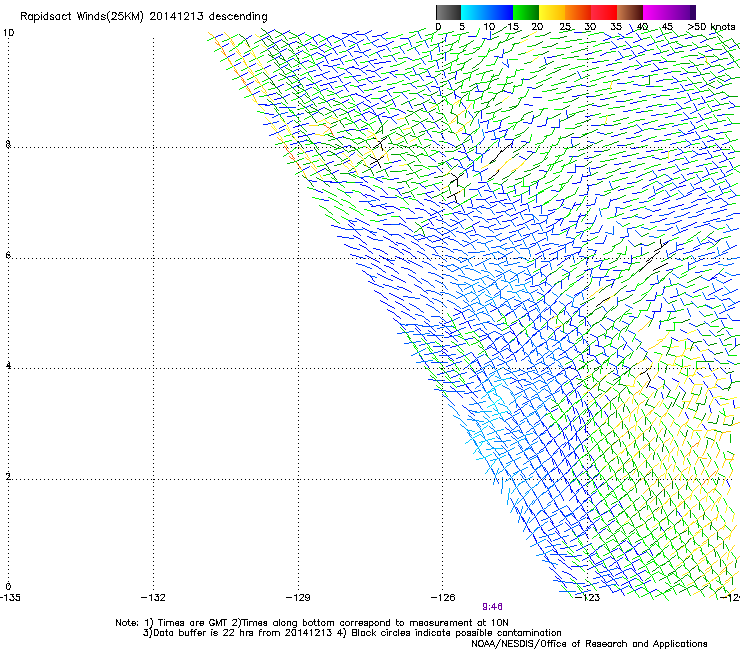Click the '-129' longitude axis label

click(298, 598)
